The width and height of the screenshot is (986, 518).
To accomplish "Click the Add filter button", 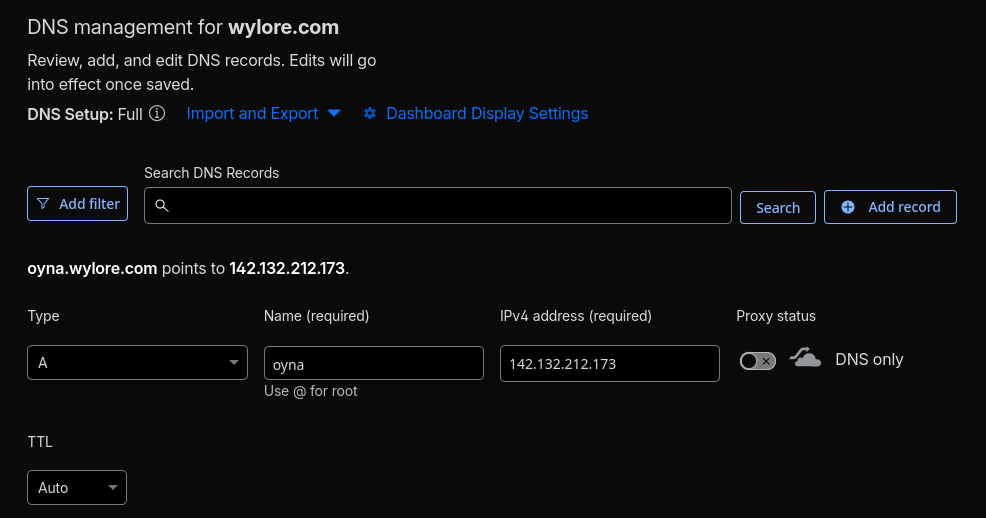I will coord(77,204).
